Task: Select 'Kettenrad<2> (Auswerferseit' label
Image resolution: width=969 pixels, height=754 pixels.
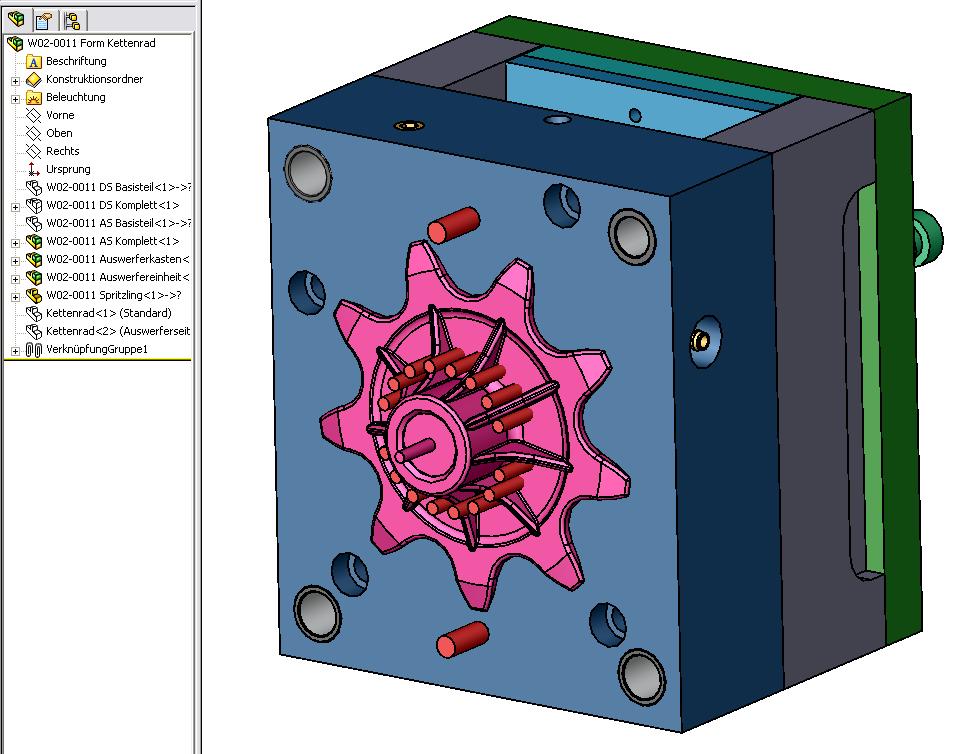Action: (118, 331)
